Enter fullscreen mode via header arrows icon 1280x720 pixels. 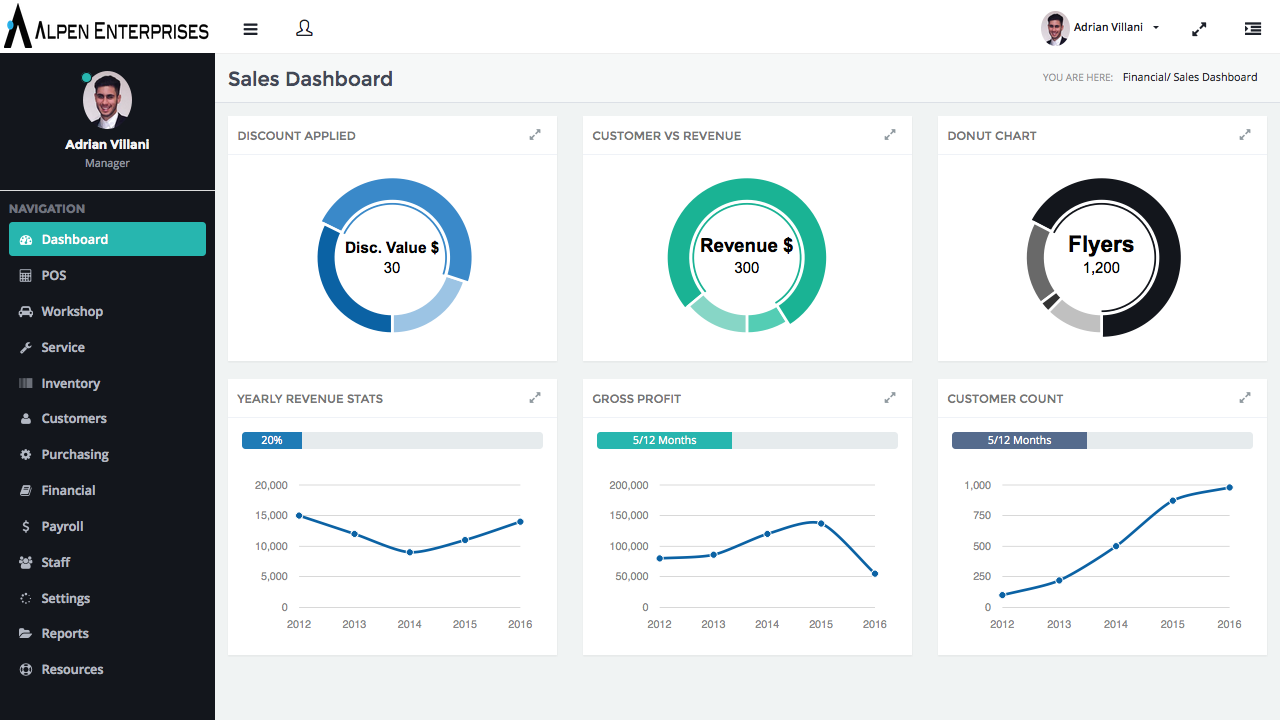(1199, 29)
